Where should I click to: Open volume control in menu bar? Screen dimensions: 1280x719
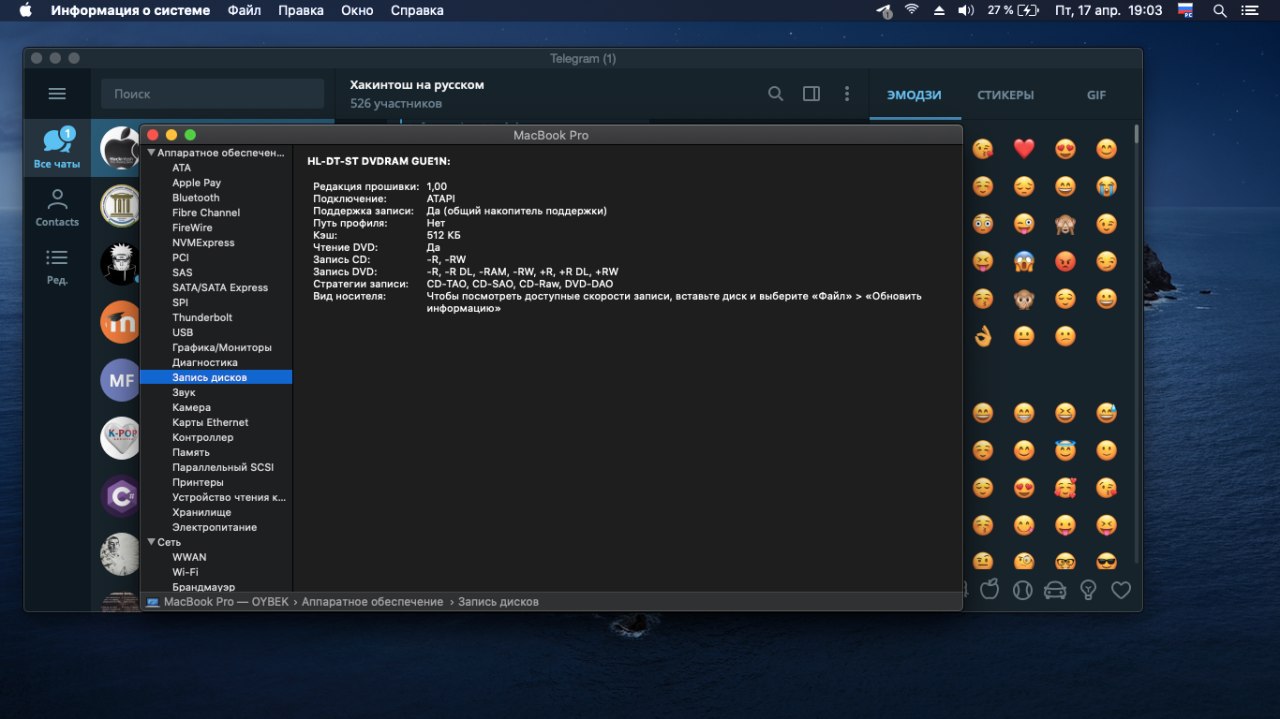pyautogui.click(x=965, y=10)
